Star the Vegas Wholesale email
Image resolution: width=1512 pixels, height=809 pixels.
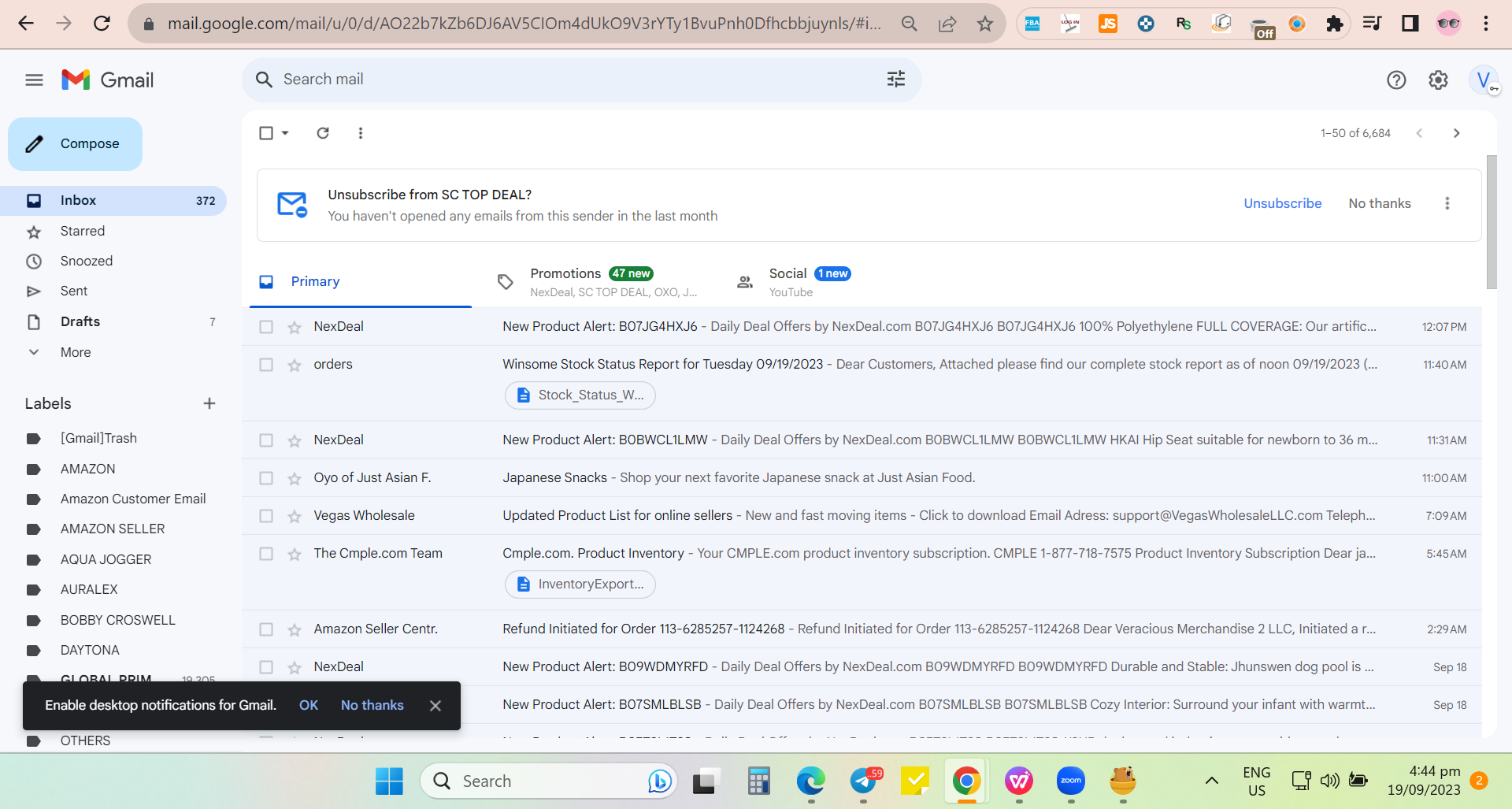pyautogui.click(x=295, y=516)
